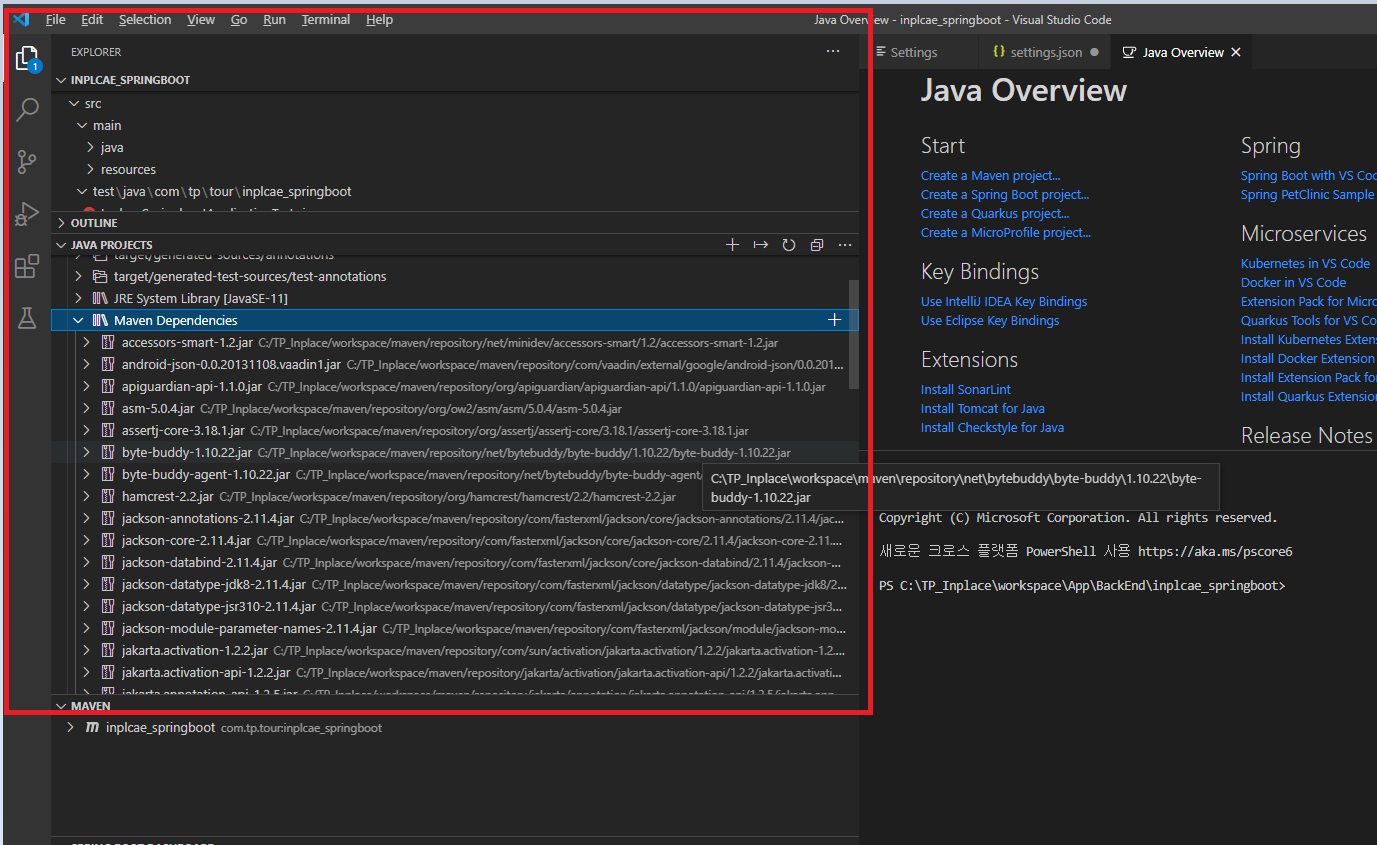Viewport: 1377px width, 845px height.
Task: Open the Help menu
Action: [379, 19]
